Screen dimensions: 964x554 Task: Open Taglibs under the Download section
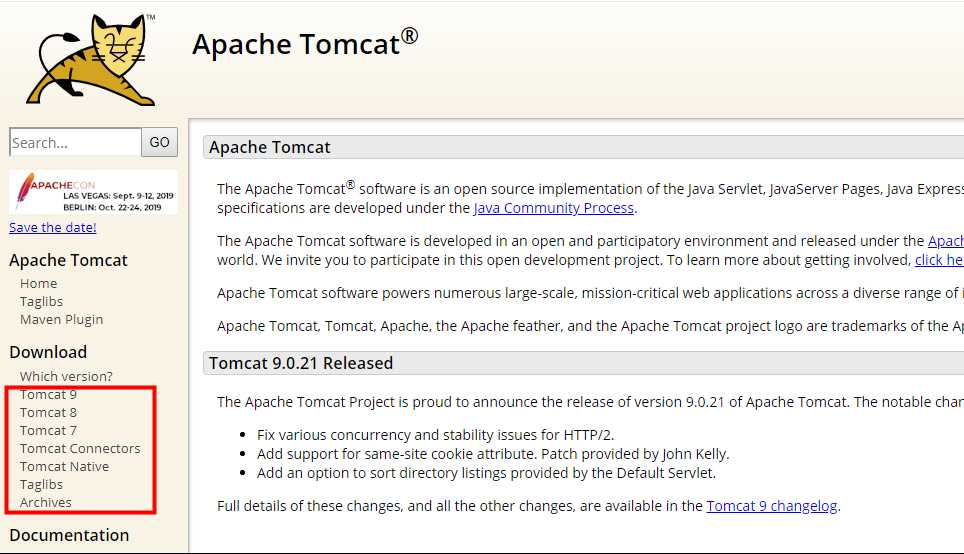tap(41, 485)
